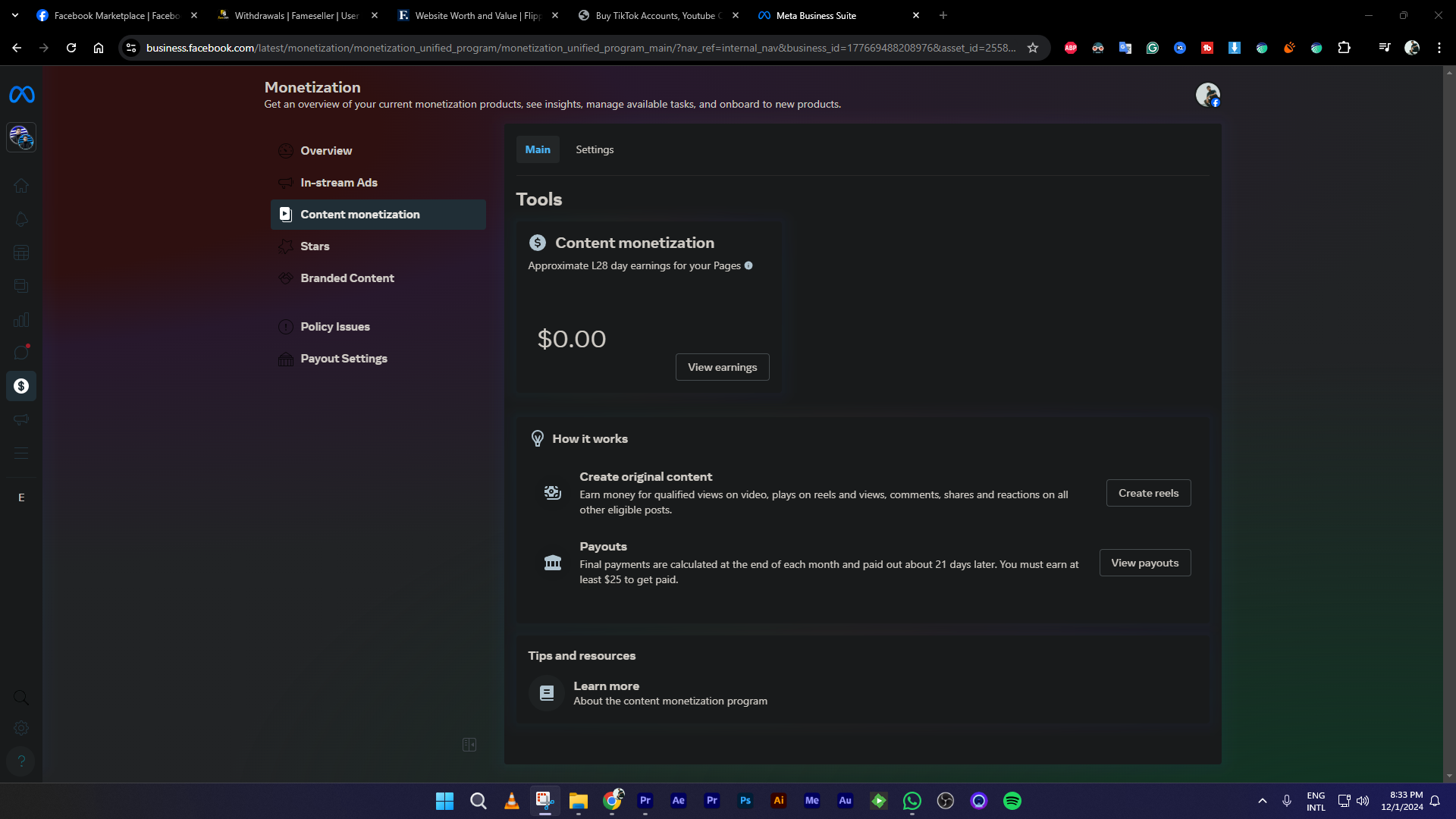Click the profile avatar at top right of page

[x=1207, y=95]
